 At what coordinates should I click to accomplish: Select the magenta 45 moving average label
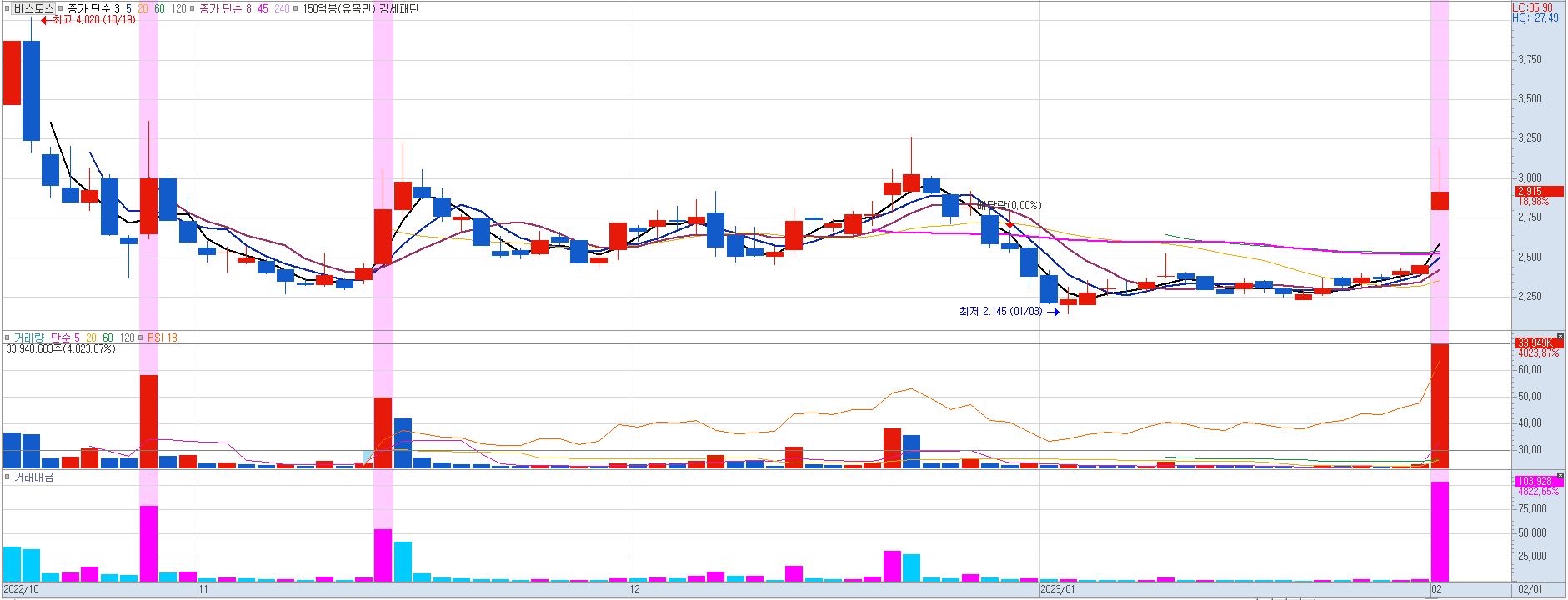[263, 8]
